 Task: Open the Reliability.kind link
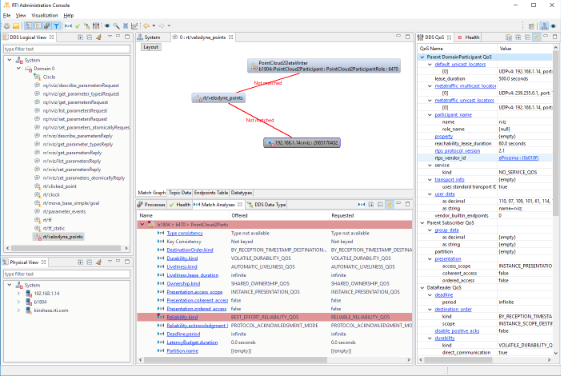click(x=182, y=317)
